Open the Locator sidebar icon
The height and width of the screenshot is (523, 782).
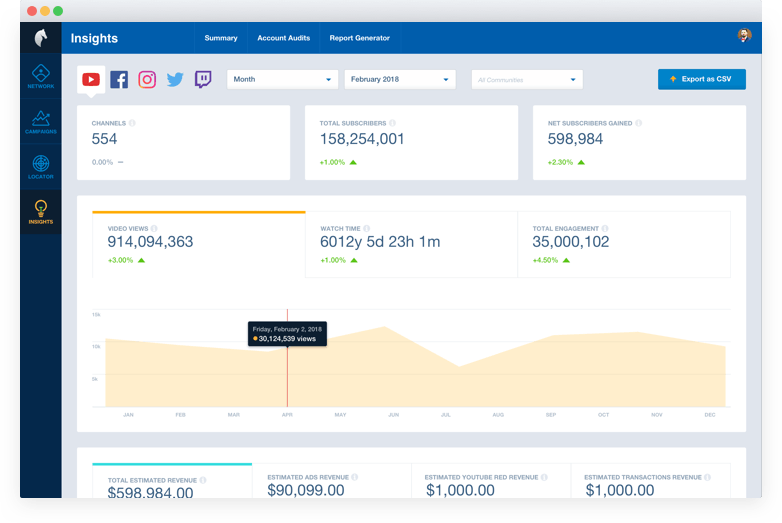pos(41,167)
